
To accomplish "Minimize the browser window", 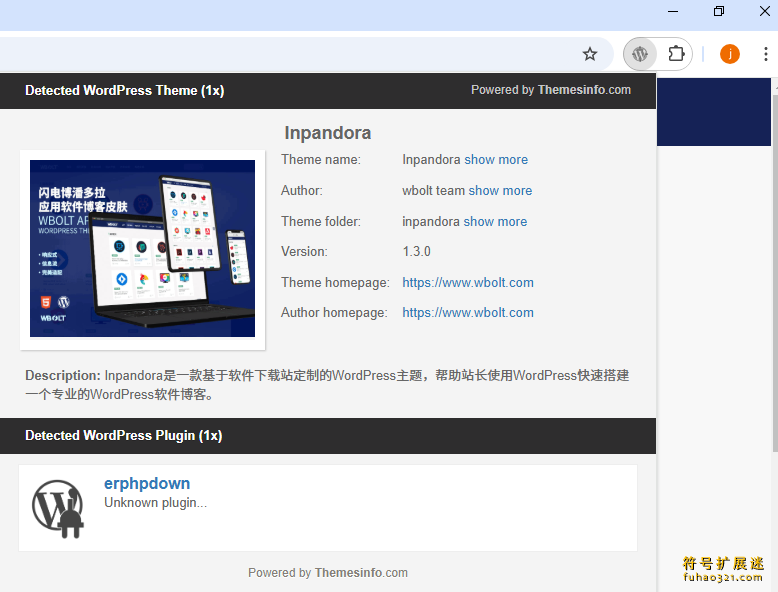I will (673, 11).
